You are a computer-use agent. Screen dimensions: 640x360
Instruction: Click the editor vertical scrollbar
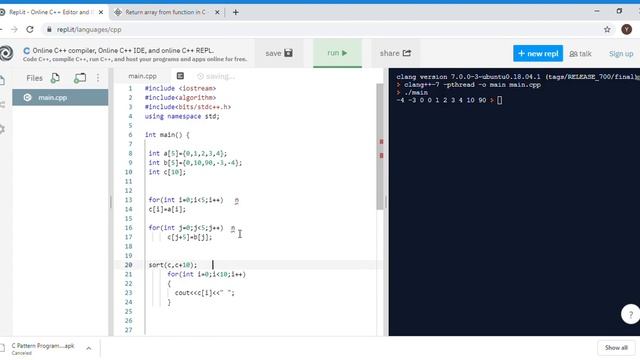point(380,147)
